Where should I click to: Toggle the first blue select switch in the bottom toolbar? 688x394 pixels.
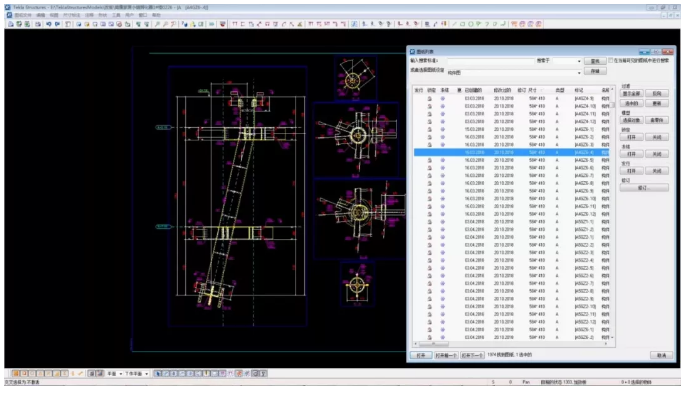pyautogui.click(x=158, y=373)
